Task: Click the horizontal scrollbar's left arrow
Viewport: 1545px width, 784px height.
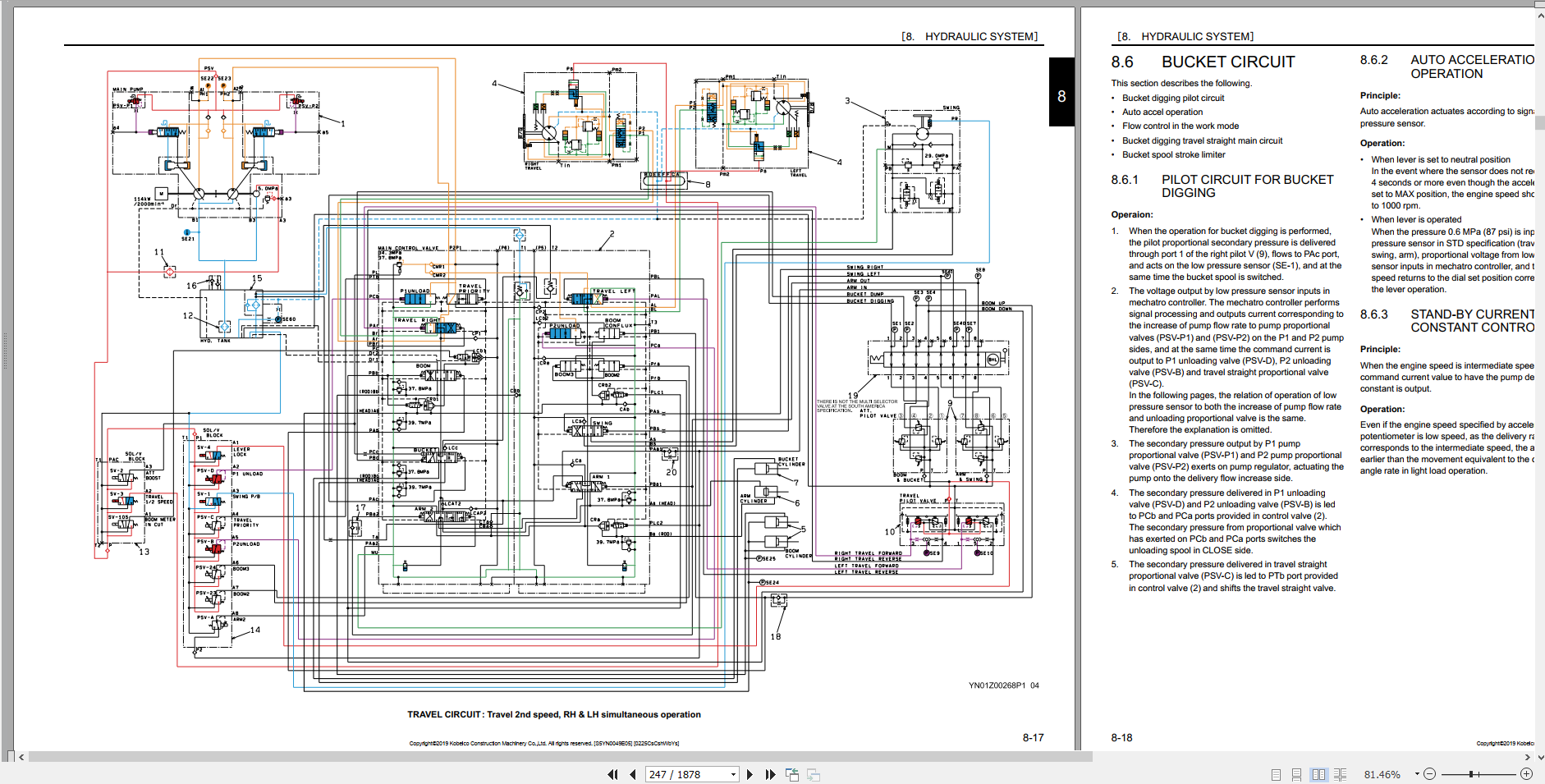Action: point(21,757)
